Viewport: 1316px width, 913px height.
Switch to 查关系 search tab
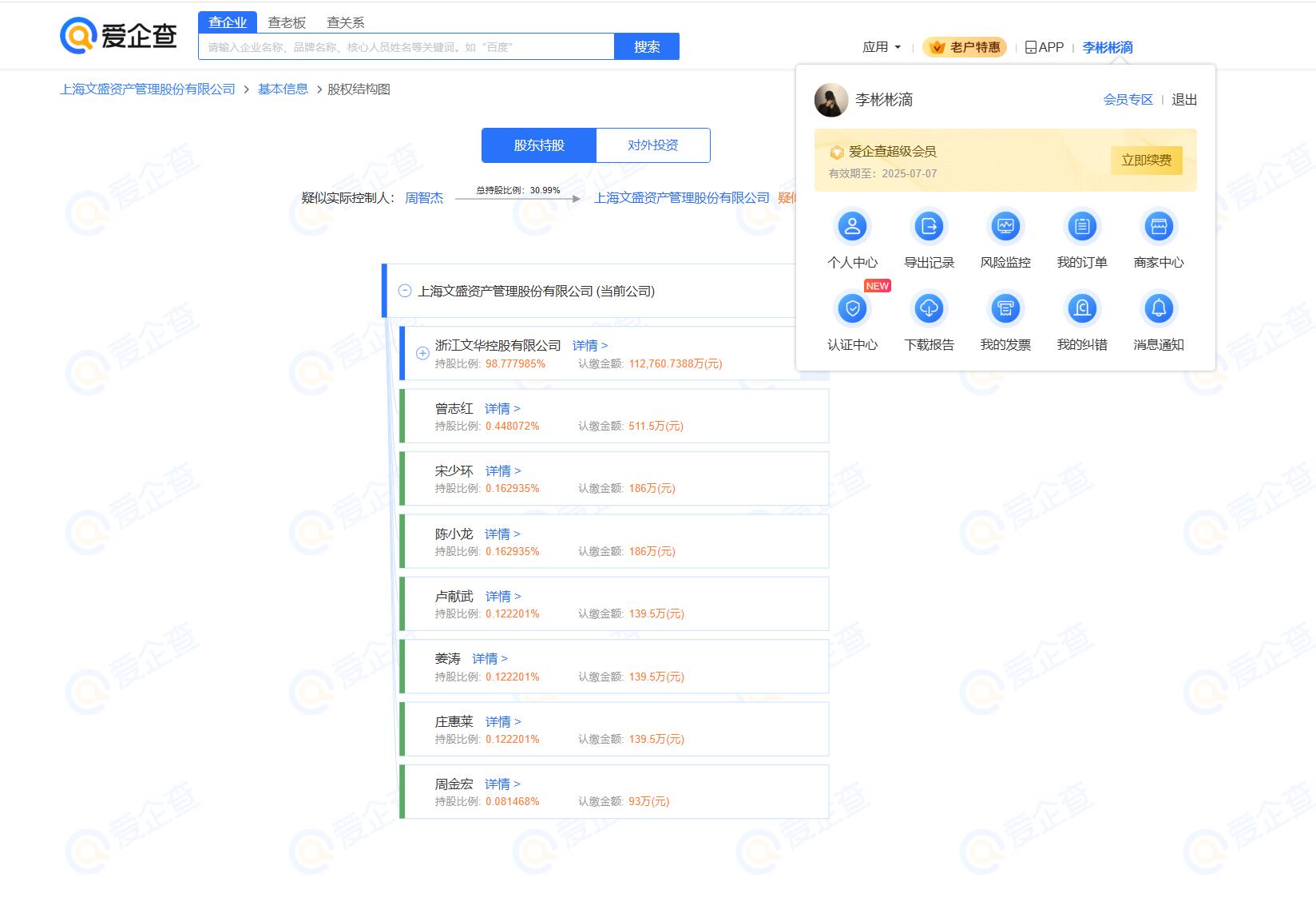[346, 22]
